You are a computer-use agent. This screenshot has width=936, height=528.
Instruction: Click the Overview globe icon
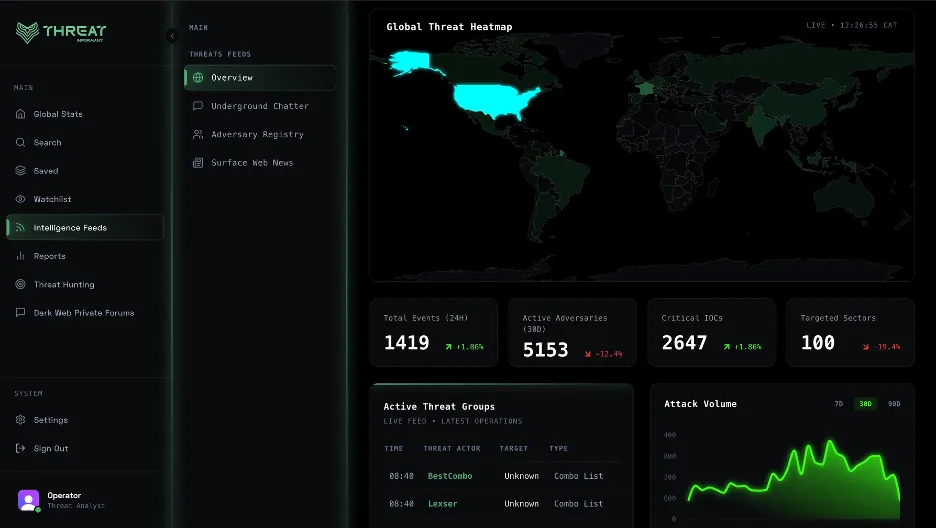(198, 78)
